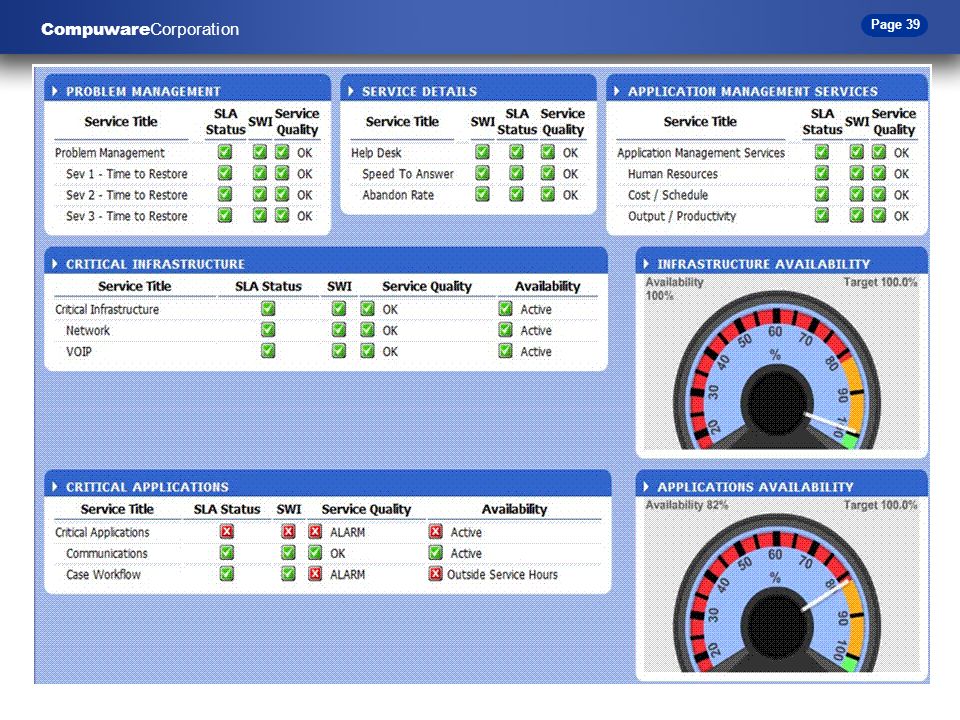Click Speed To Answer SLA Status icon

pyautogui.click(x=517, y=173)
